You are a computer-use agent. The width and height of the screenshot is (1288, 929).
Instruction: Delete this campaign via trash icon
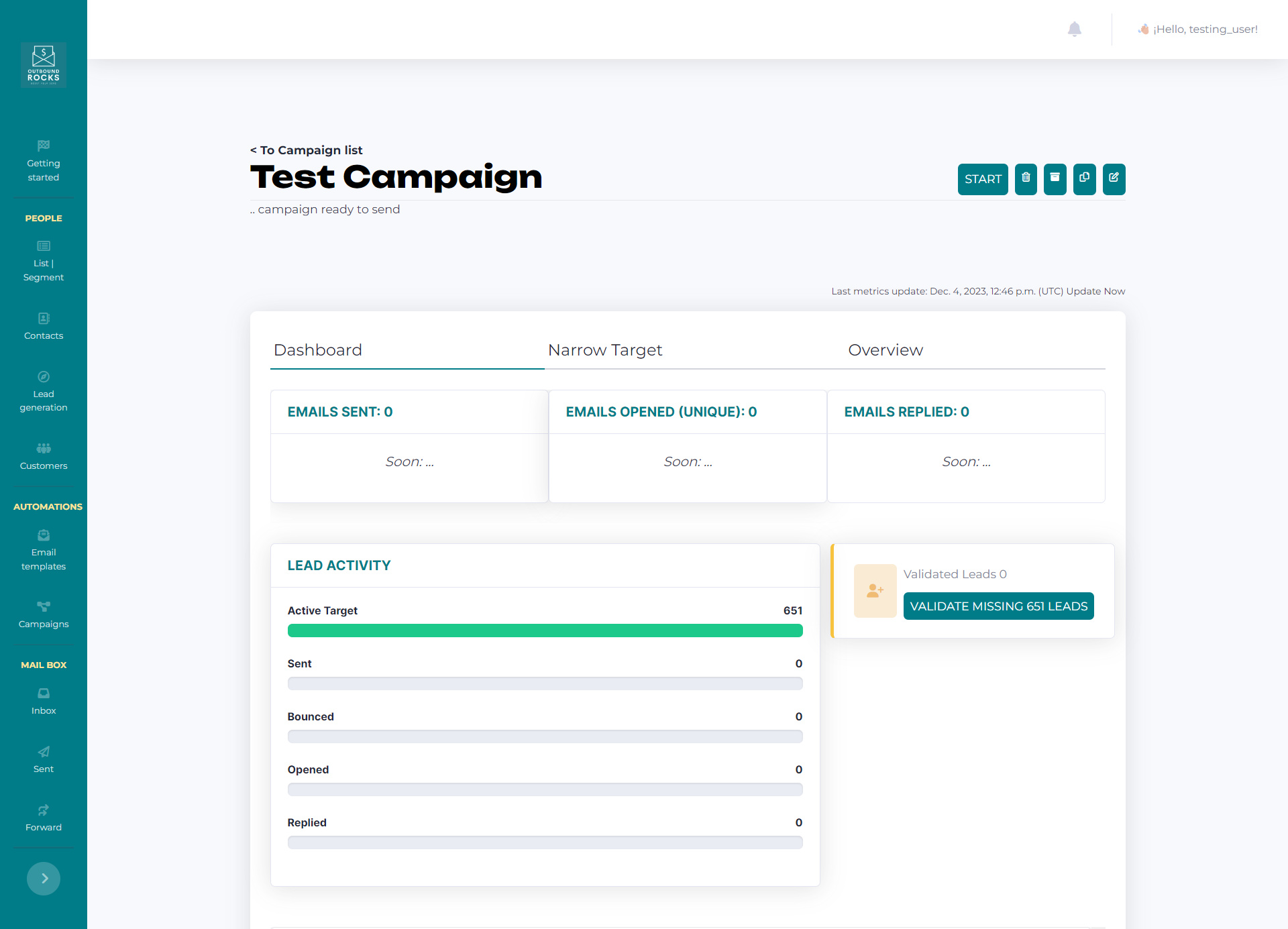click(x=1025, y=179)
